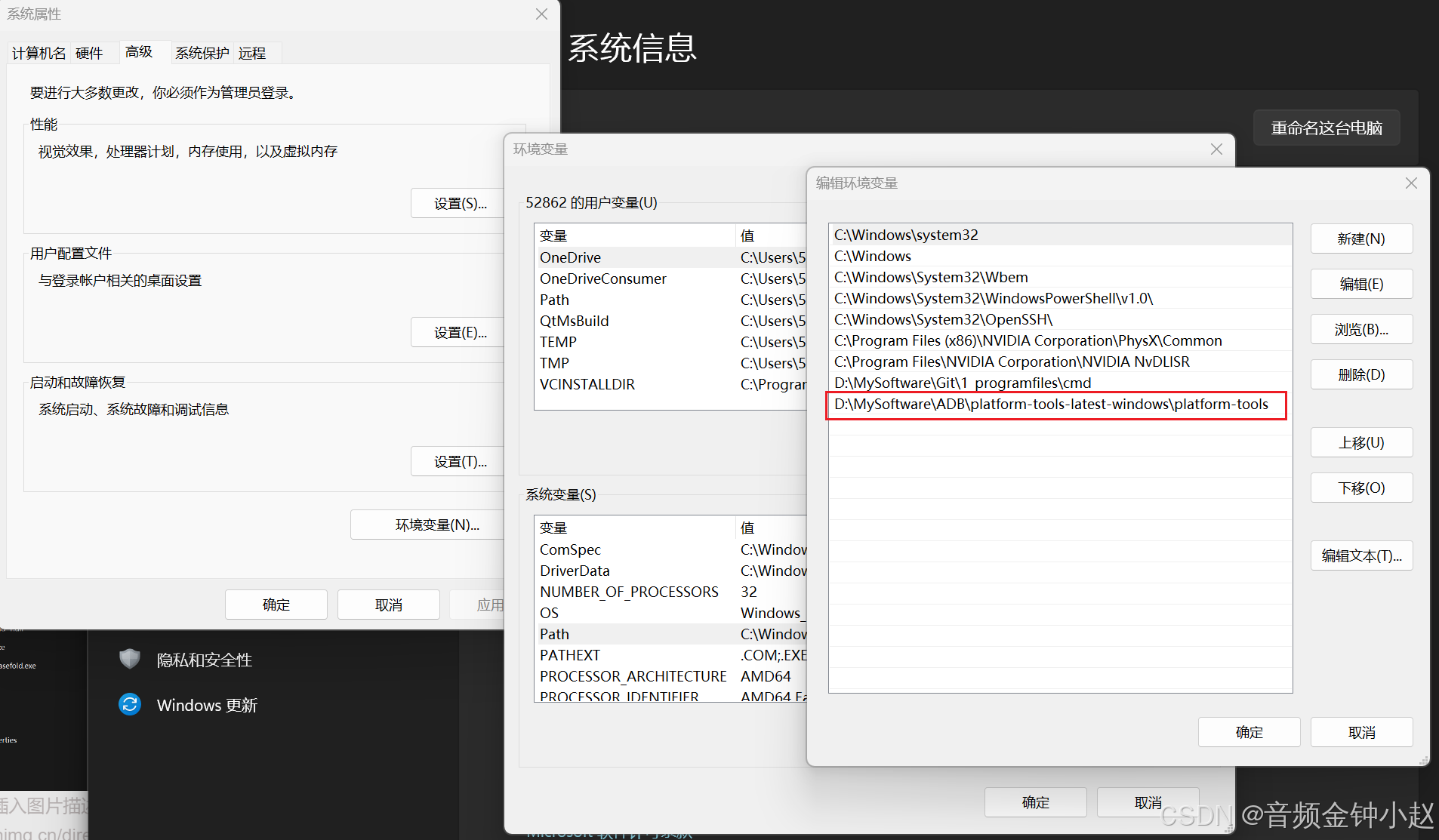Select DriverData system variable row
Image resolution: width=1439 pixels, height=840 pixels.
pos(670,571)
